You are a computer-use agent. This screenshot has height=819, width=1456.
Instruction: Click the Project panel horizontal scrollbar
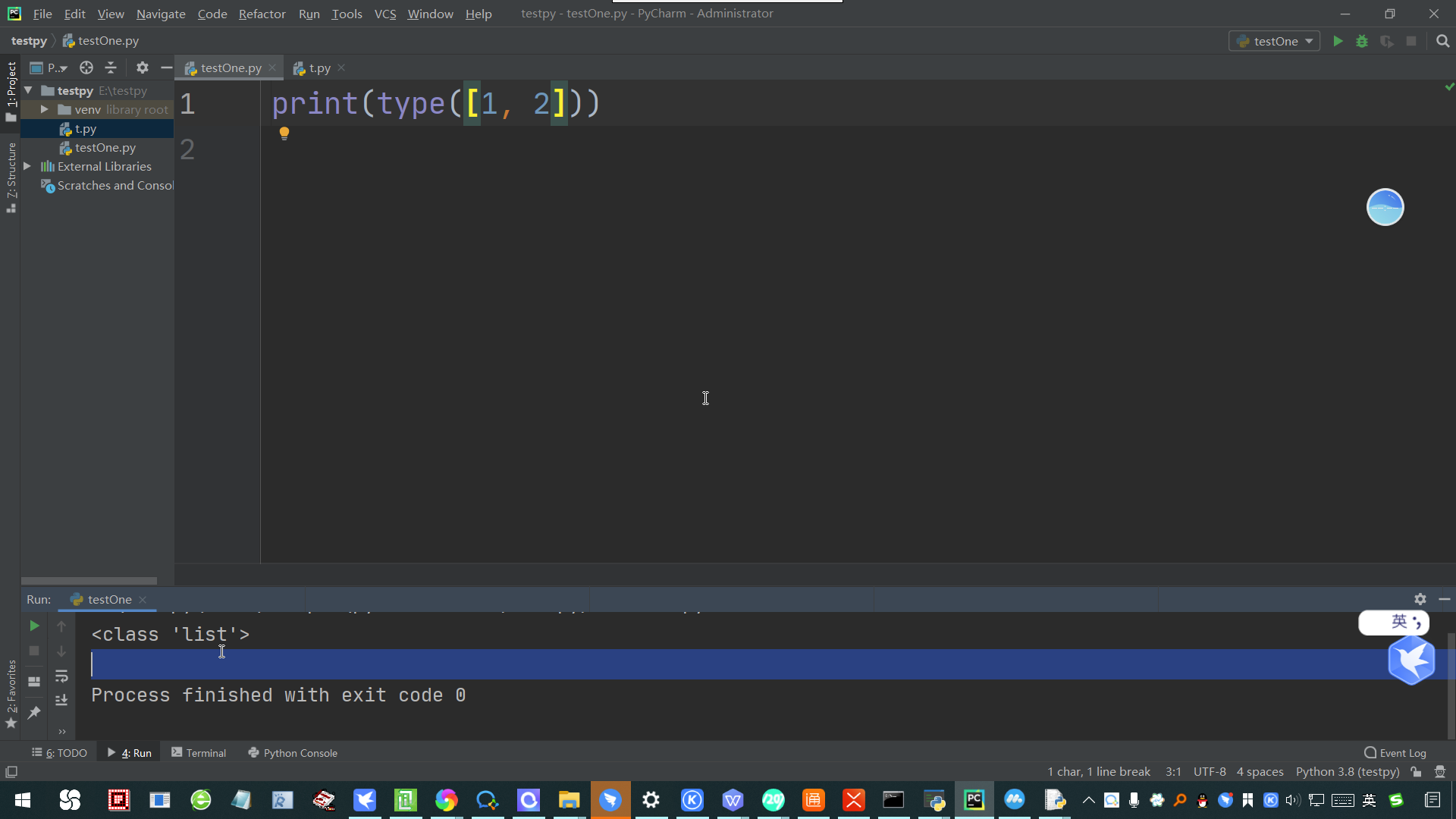(89, 581)
